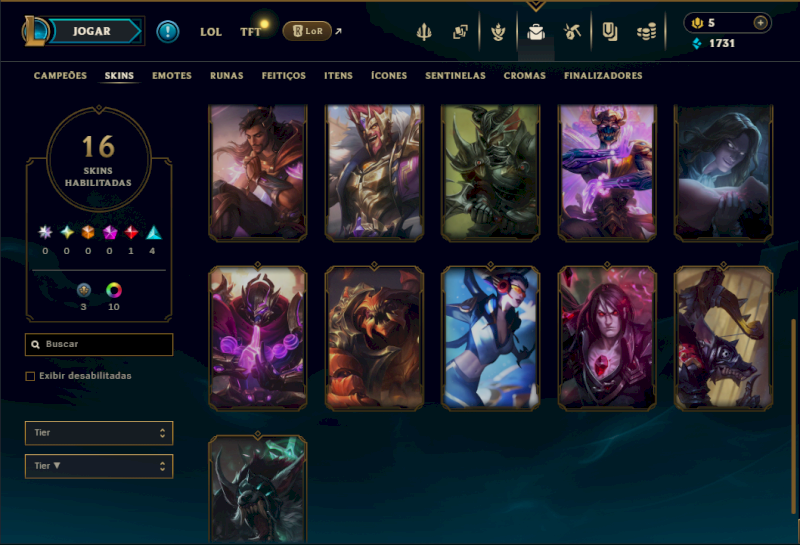Open the clipboard missions icon
The width and height of the screenshot is (800, 545).
(x=609, y=32)
